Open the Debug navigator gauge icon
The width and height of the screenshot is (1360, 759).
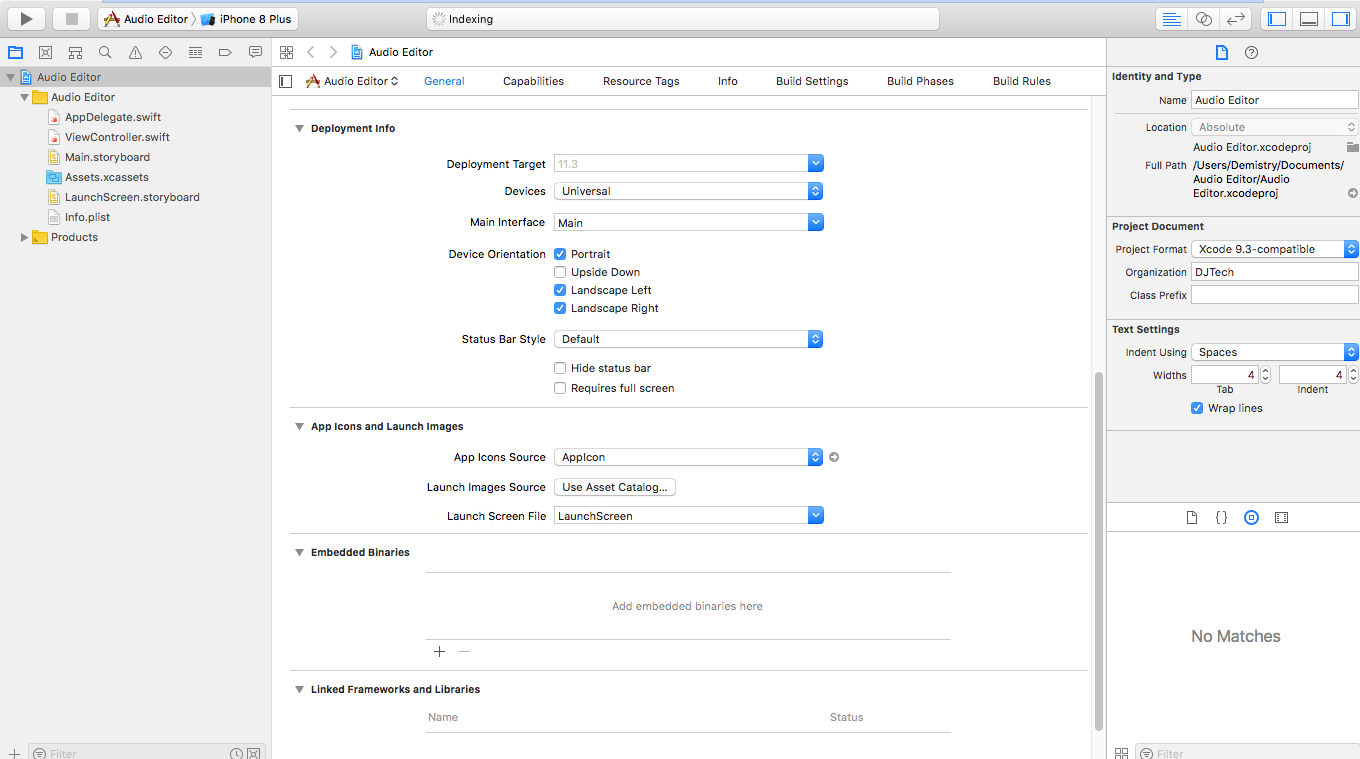[194, 52]
